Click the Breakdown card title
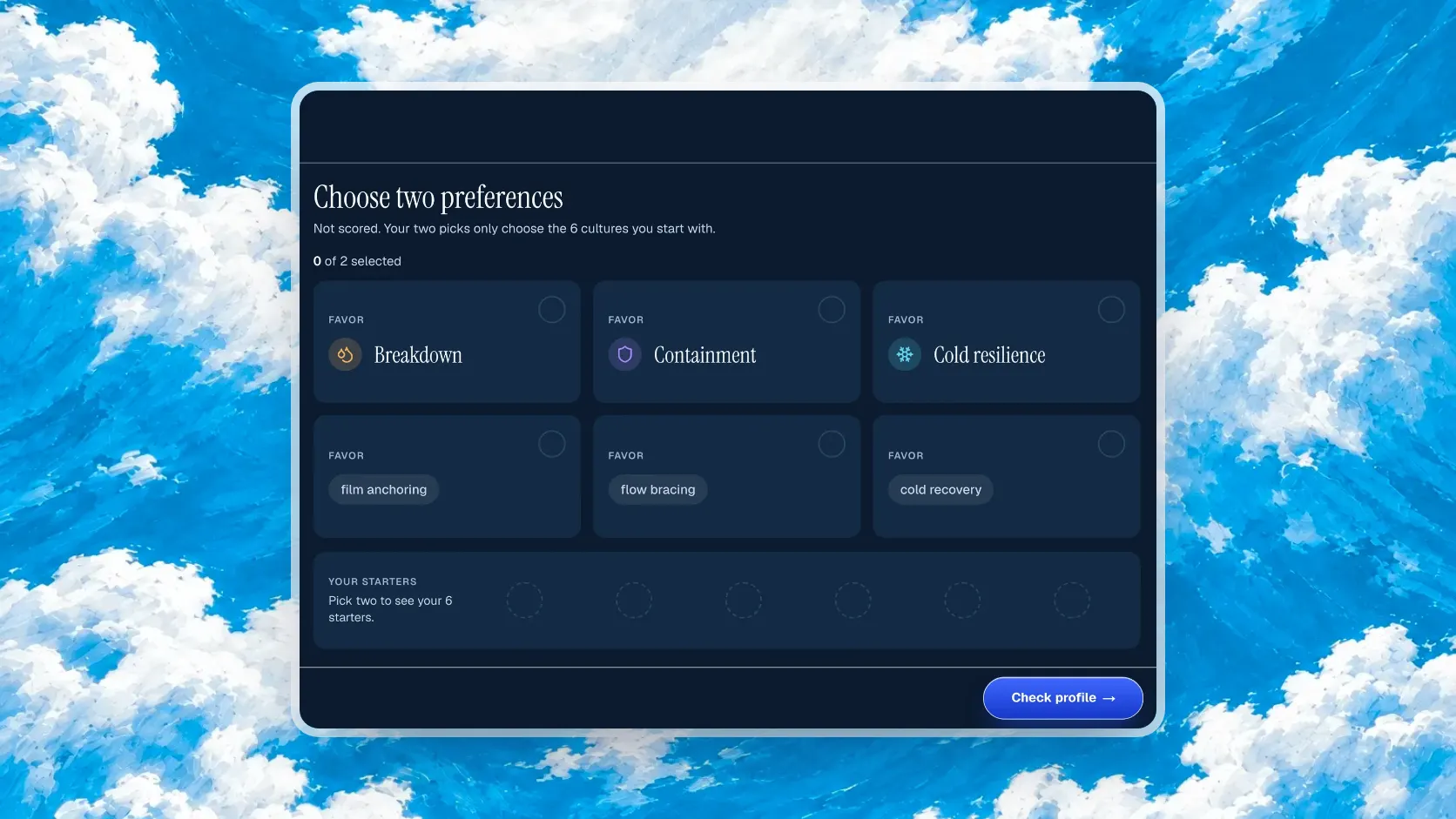 tap(418, 355)
